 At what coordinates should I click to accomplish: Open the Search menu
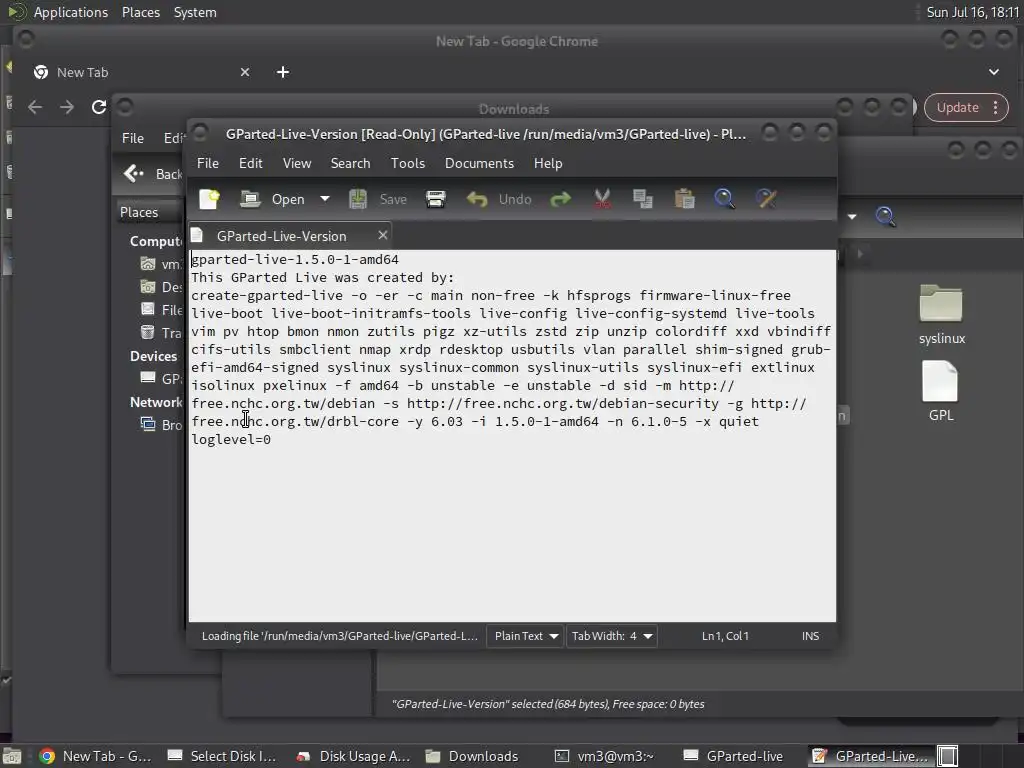[350, 163]
